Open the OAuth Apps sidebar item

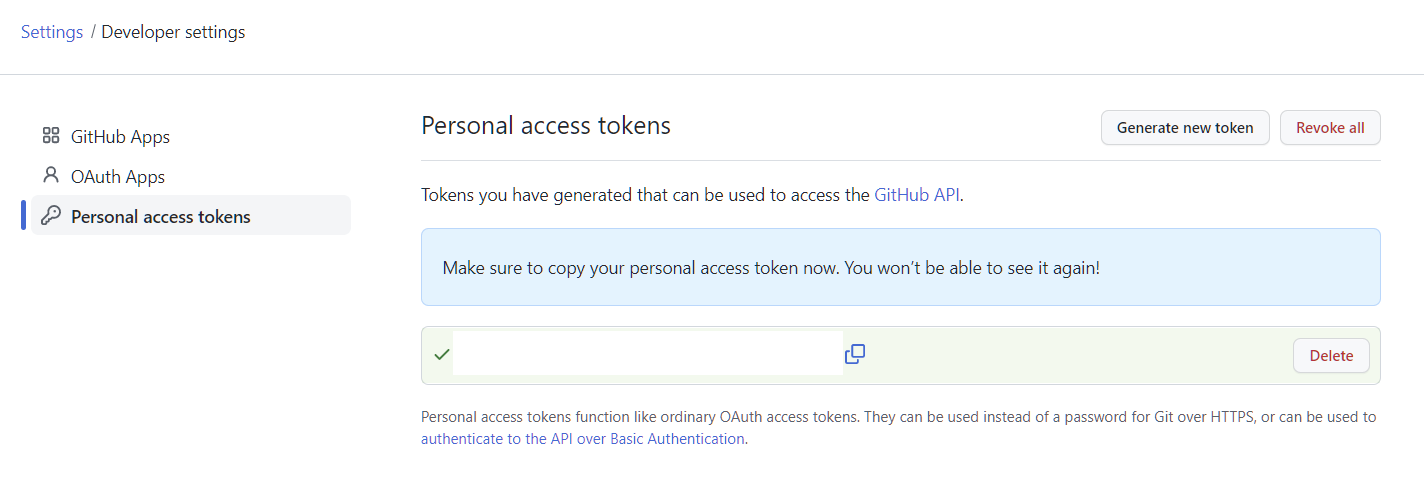[191, 176]
